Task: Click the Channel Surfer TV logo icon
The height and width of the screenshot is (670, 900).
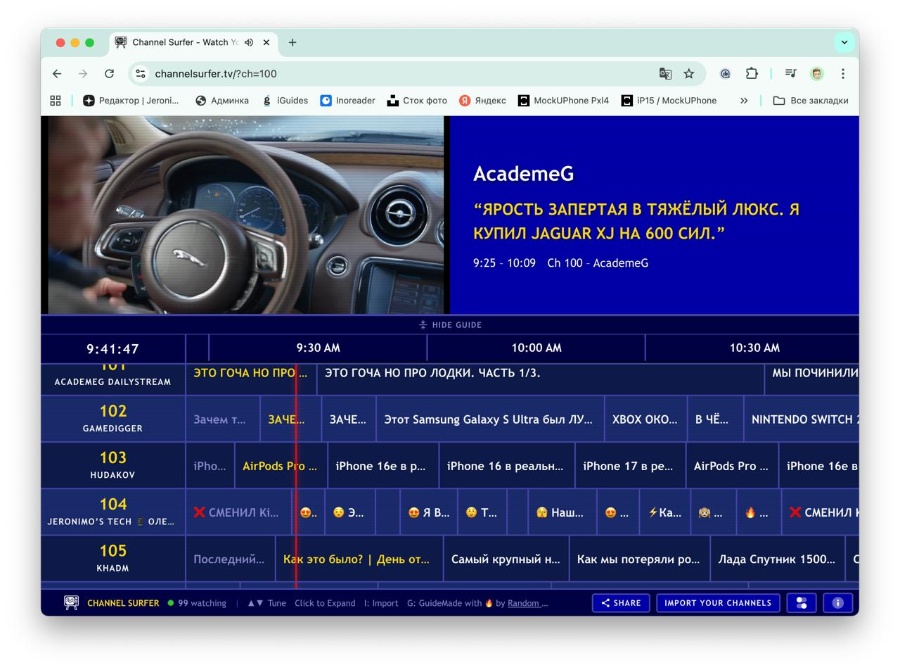Action: (71, 603)
